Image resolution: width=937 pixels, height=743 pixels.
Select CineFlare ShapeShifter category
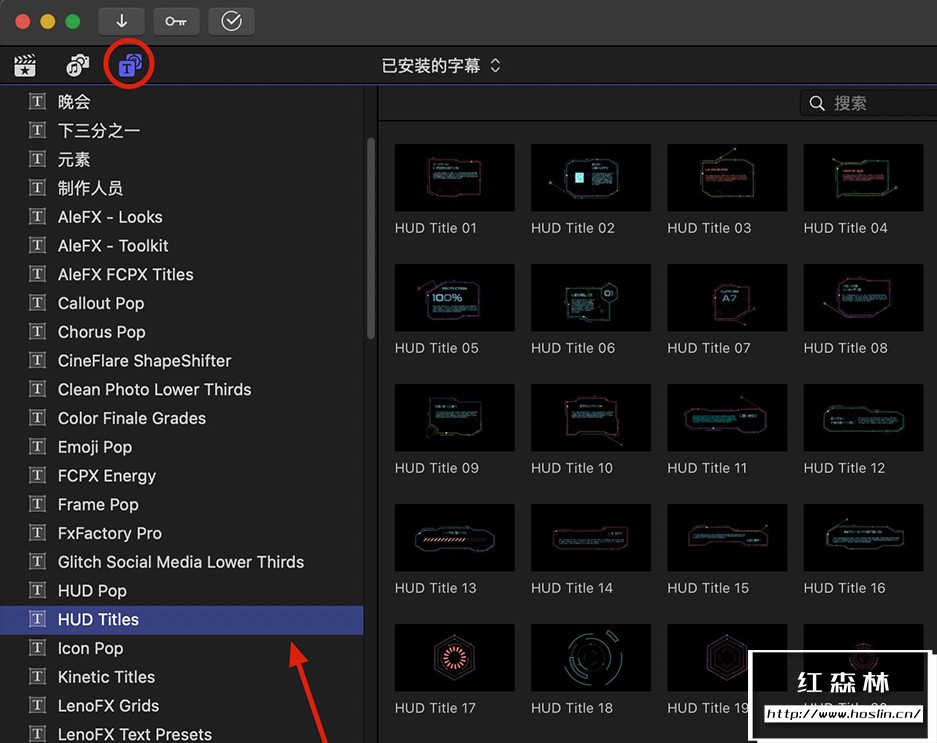click(182, 360)
